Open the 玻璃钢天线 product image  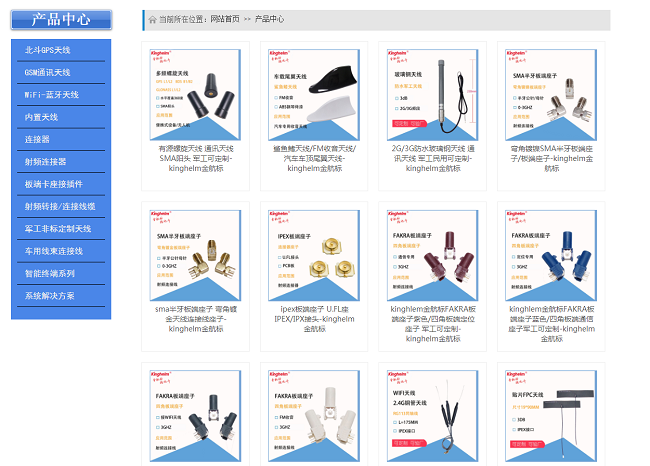click(x=432, y=95)
